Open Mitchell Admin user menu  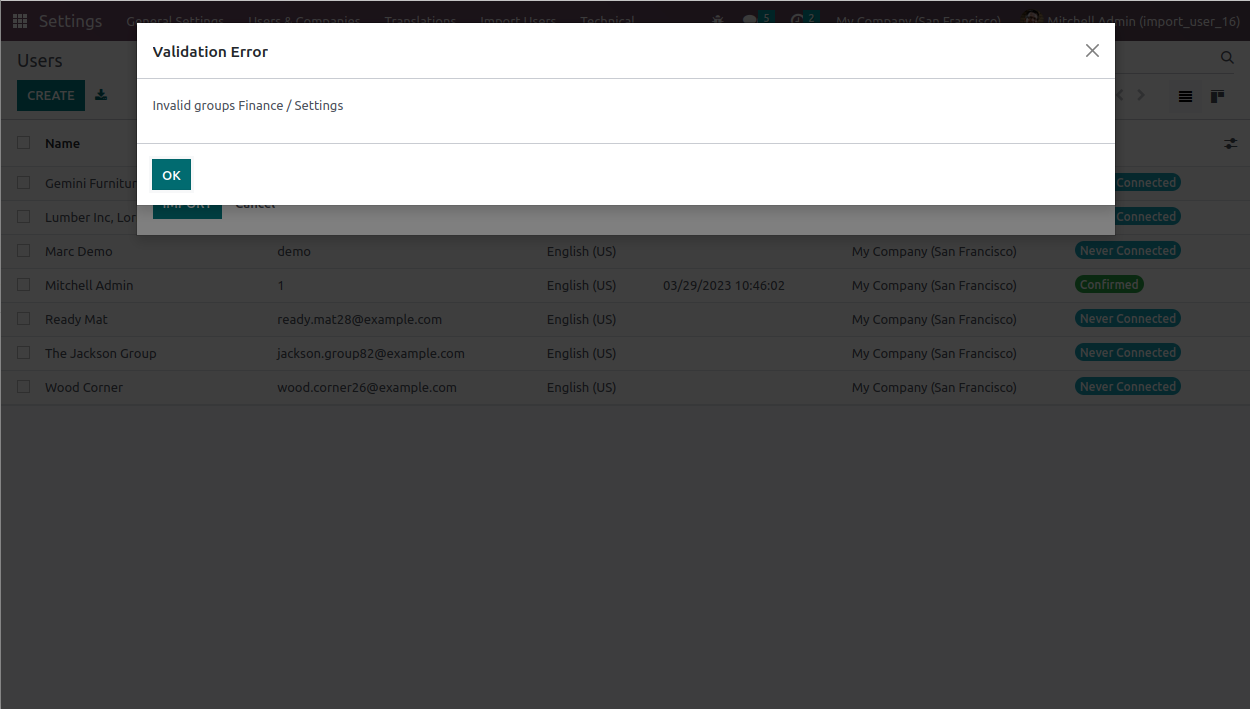(1131, 21)
